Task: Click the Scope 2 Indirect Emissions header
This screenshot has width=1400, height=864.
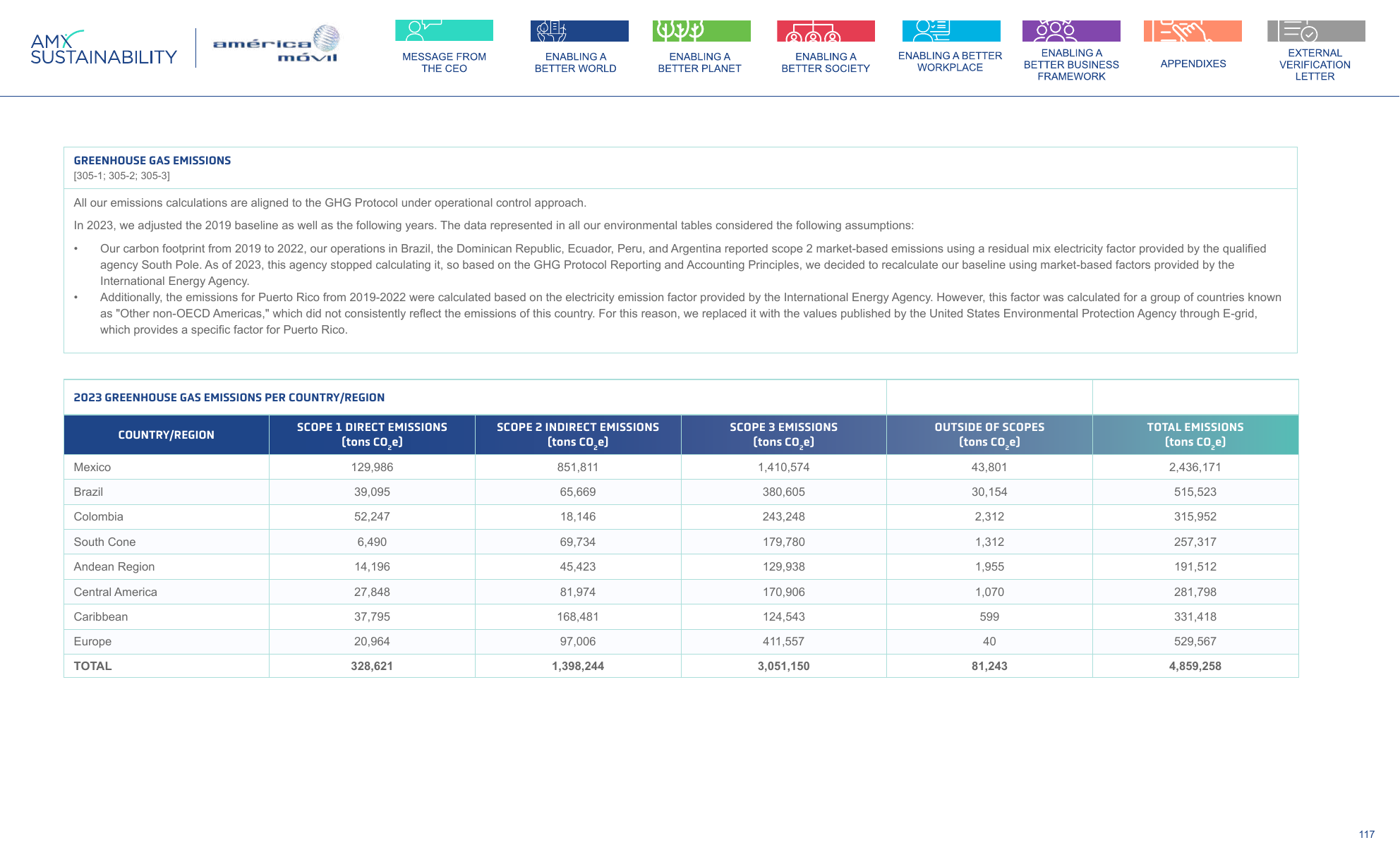Action: [578, 435]
